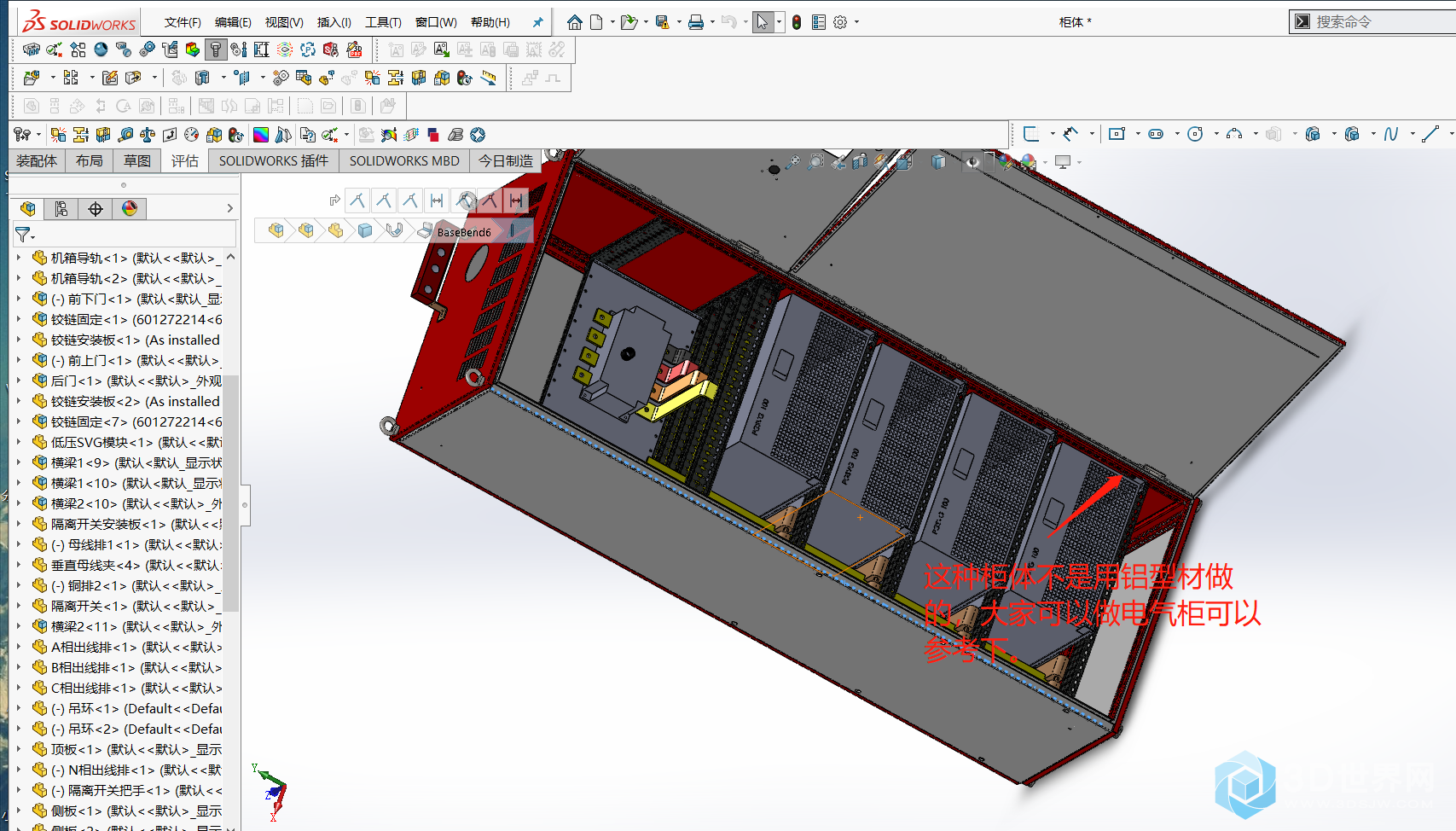Switch to the SOLIDWORKS MBD tab

404,160
